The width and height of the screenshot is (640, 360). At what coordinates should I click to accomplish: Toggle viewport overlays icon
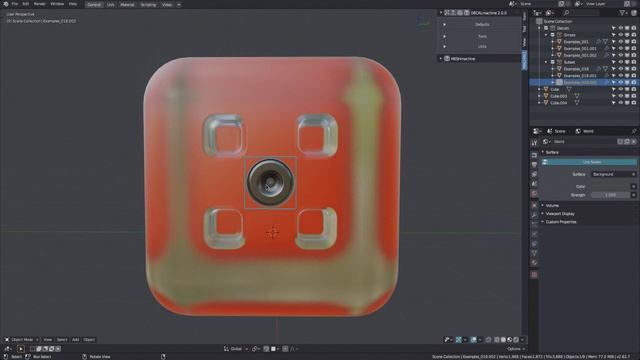(473, 340)
